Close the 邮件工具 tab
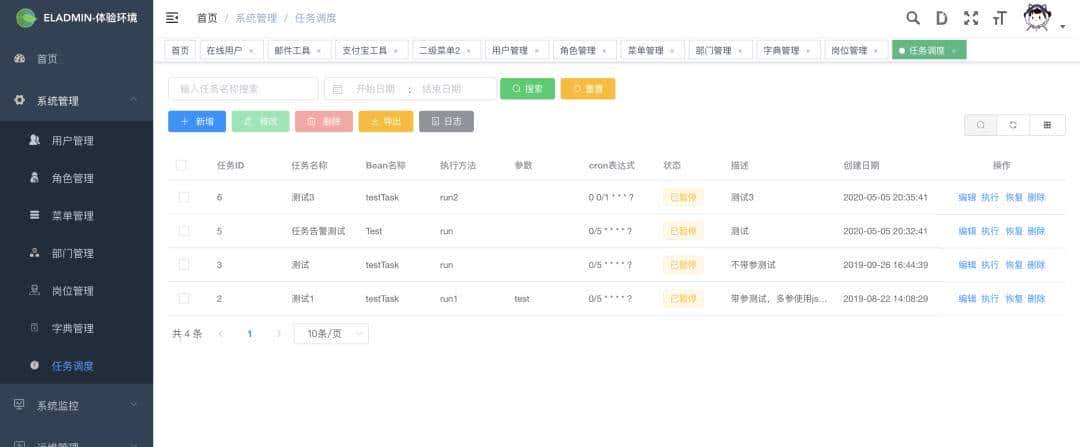 [320, 51]
